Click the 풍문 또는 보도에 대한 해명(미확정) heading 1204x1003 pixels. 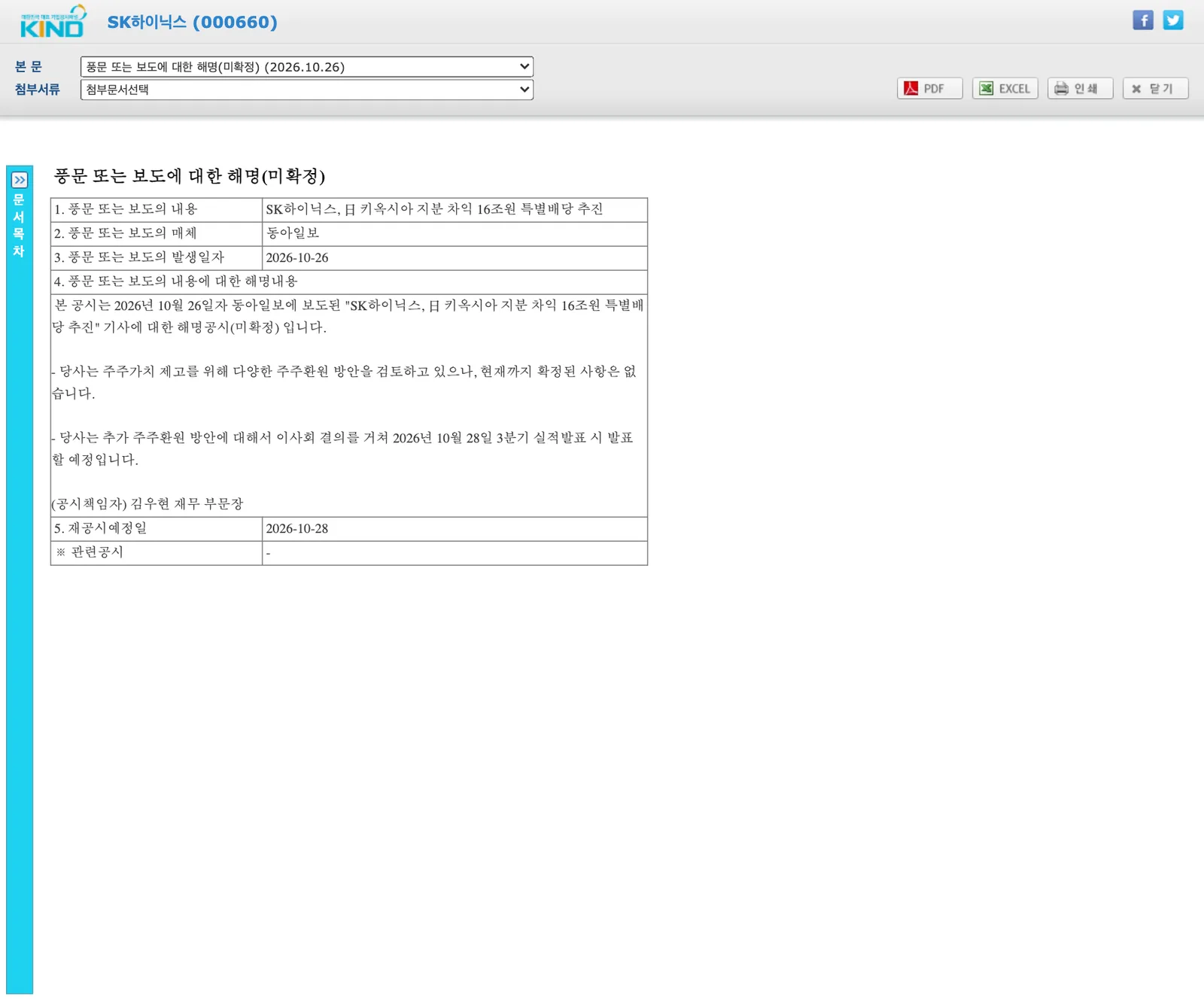pos(190,176)
